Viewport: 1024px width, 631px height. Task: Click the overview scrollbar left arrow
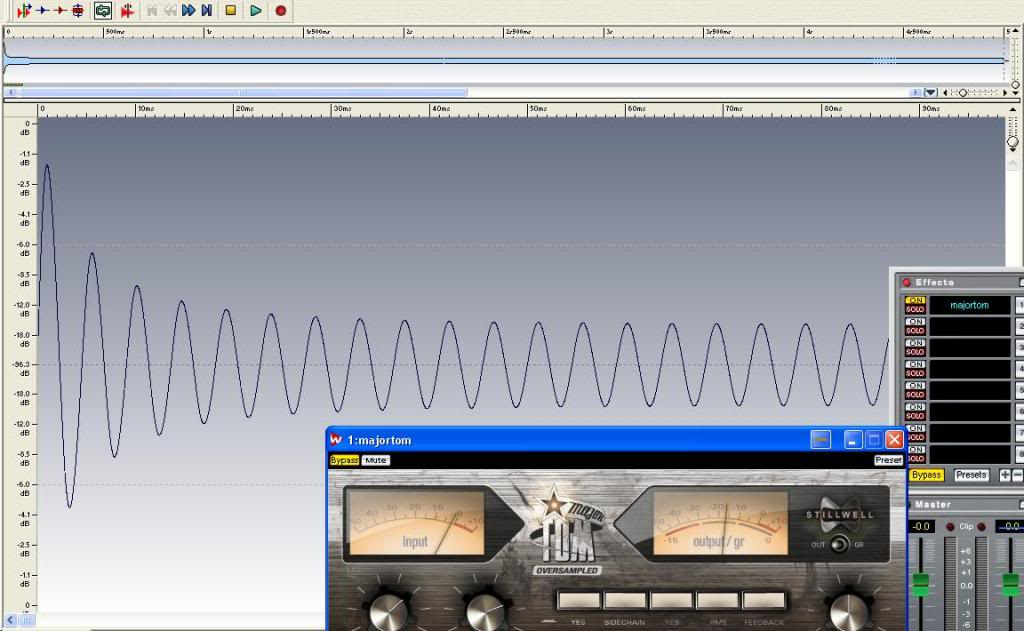[11, 93]
